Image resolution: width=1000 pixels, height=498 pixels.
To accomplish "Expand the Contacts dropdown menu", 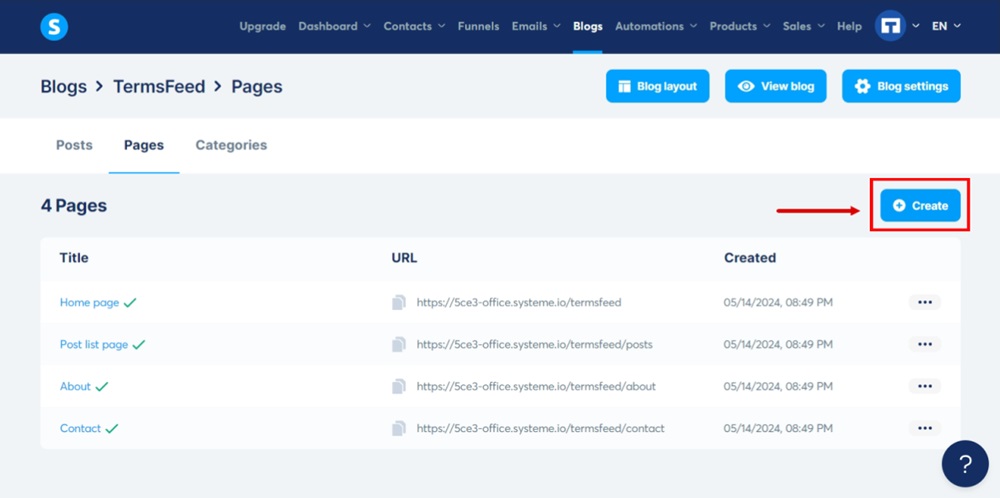I will (x=415, y=26).
